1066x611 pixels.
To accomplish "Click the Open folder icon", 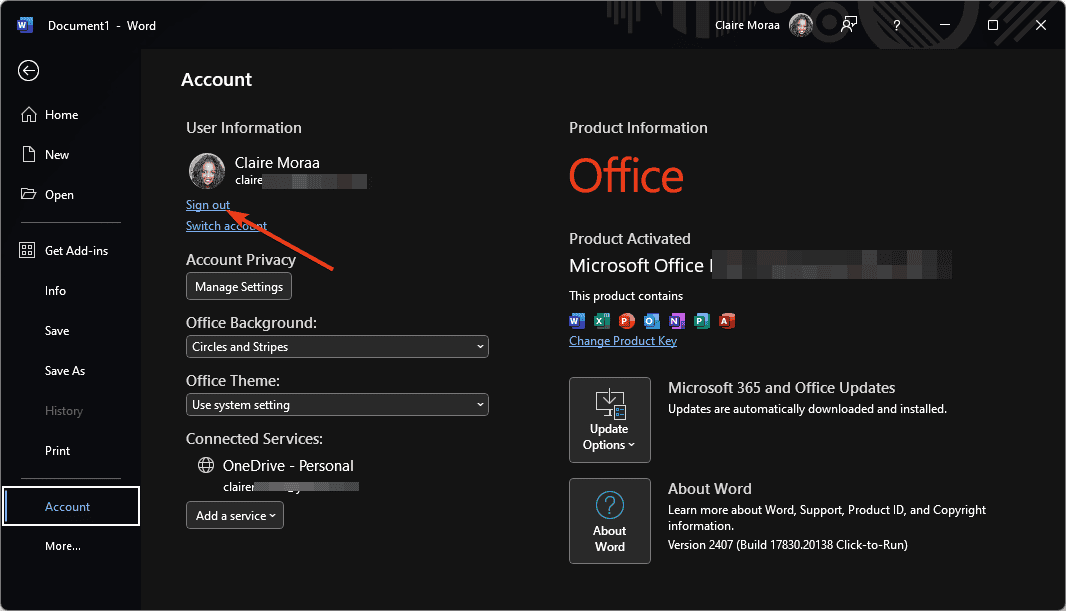I will (29, 194).
